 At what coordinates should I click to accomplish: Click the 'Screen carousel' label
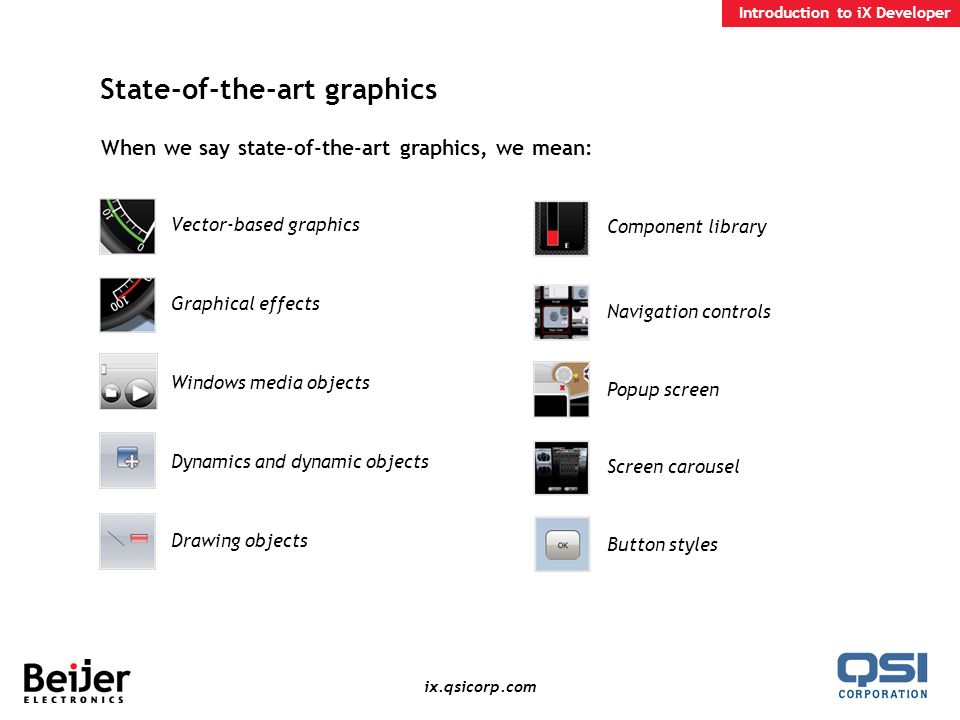(673, 467)
